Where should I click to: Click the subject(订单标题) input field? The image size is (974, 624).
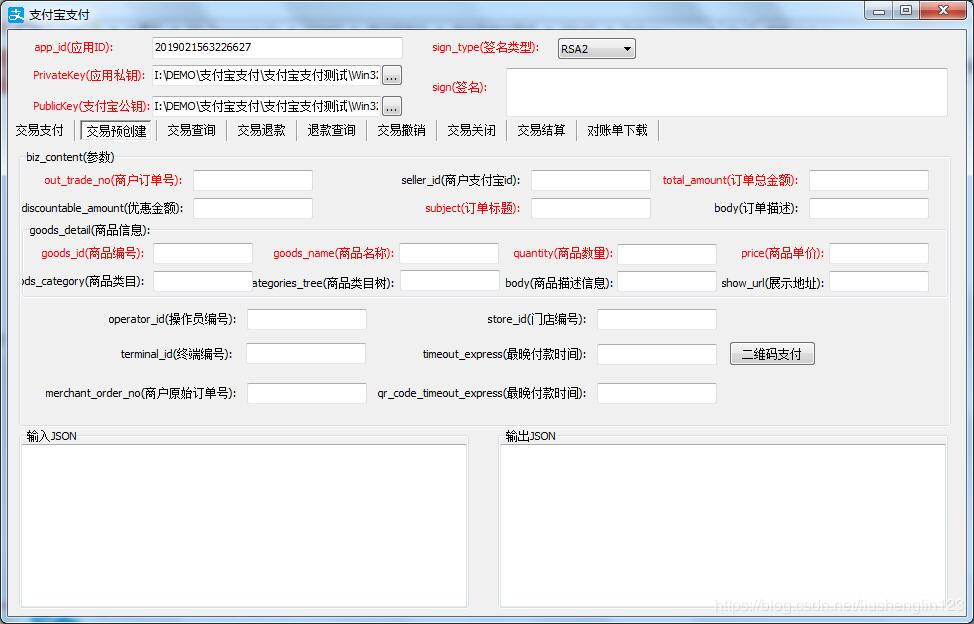coord(591,209)
